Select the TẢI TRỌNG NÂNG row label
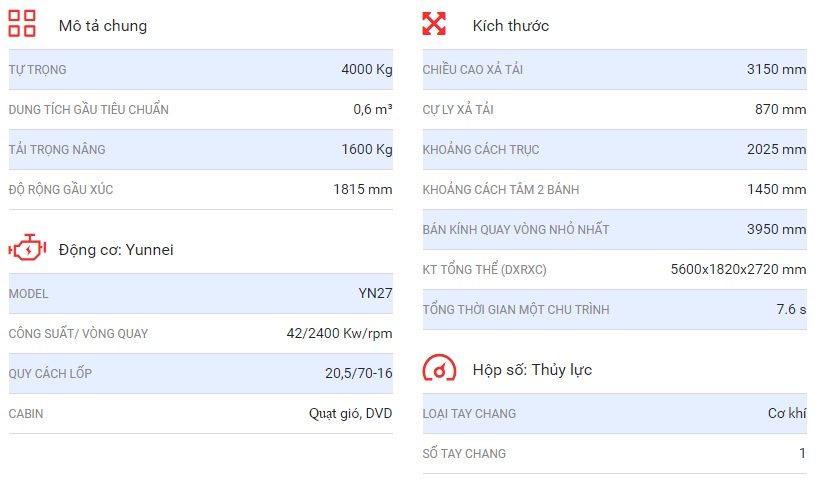Image resolution: width=824 pixels, height=482 pixels. [57, 150]
